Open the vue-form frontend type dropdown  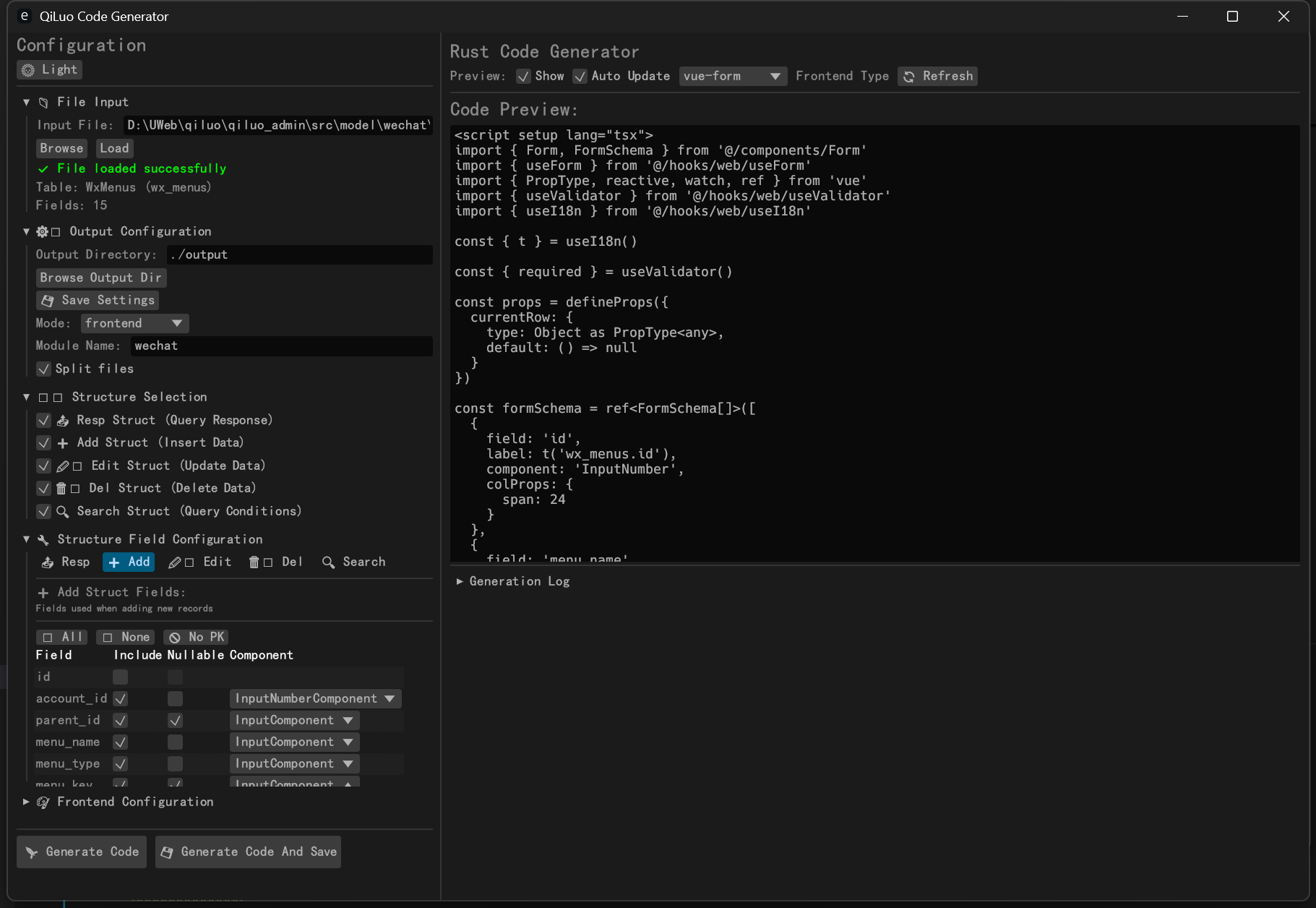coord(733,77)
